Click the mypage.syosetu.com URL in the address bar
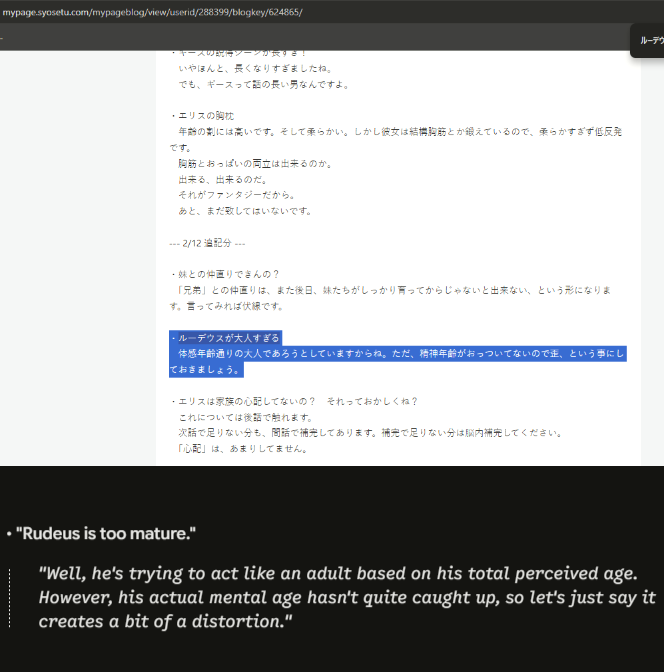The width and height of the screenshot is (664, 672). (x=152, y=12)
